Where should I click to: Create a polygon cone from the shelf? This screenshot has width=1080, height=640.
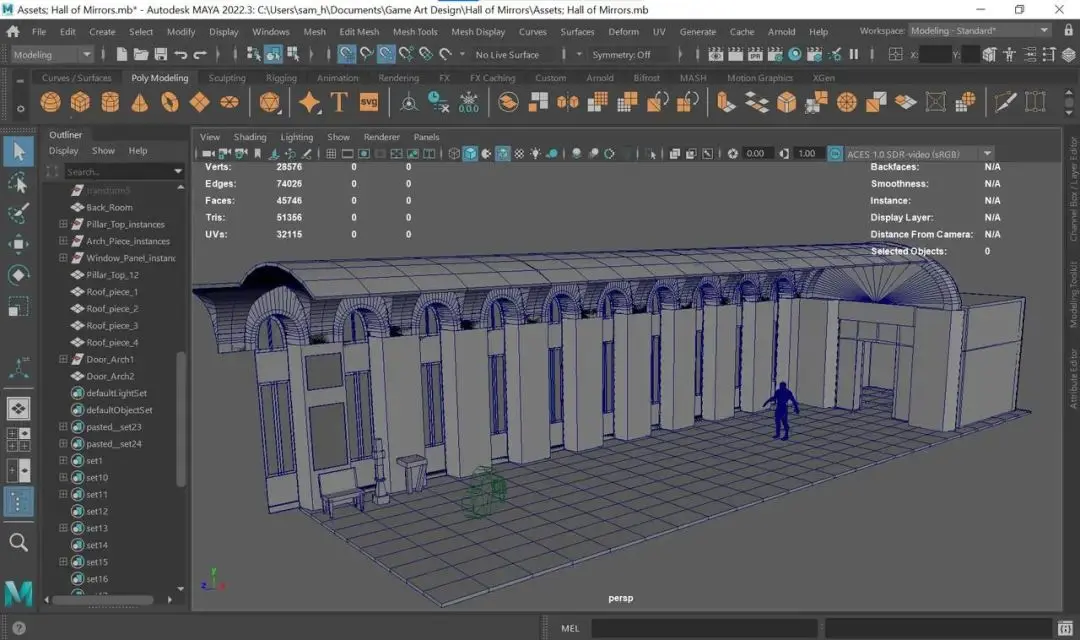(140, 103)
